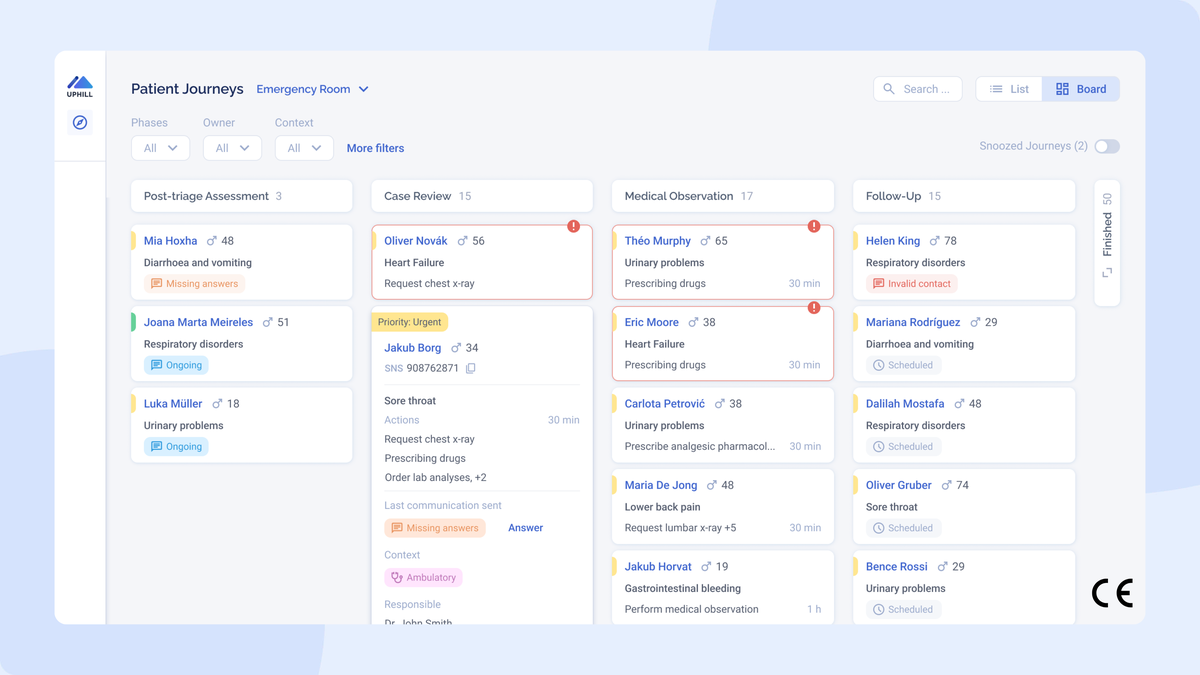1200x675 pixels.
Task: Open Joana Marta Meireles patient link
Action: pos(198,322)
